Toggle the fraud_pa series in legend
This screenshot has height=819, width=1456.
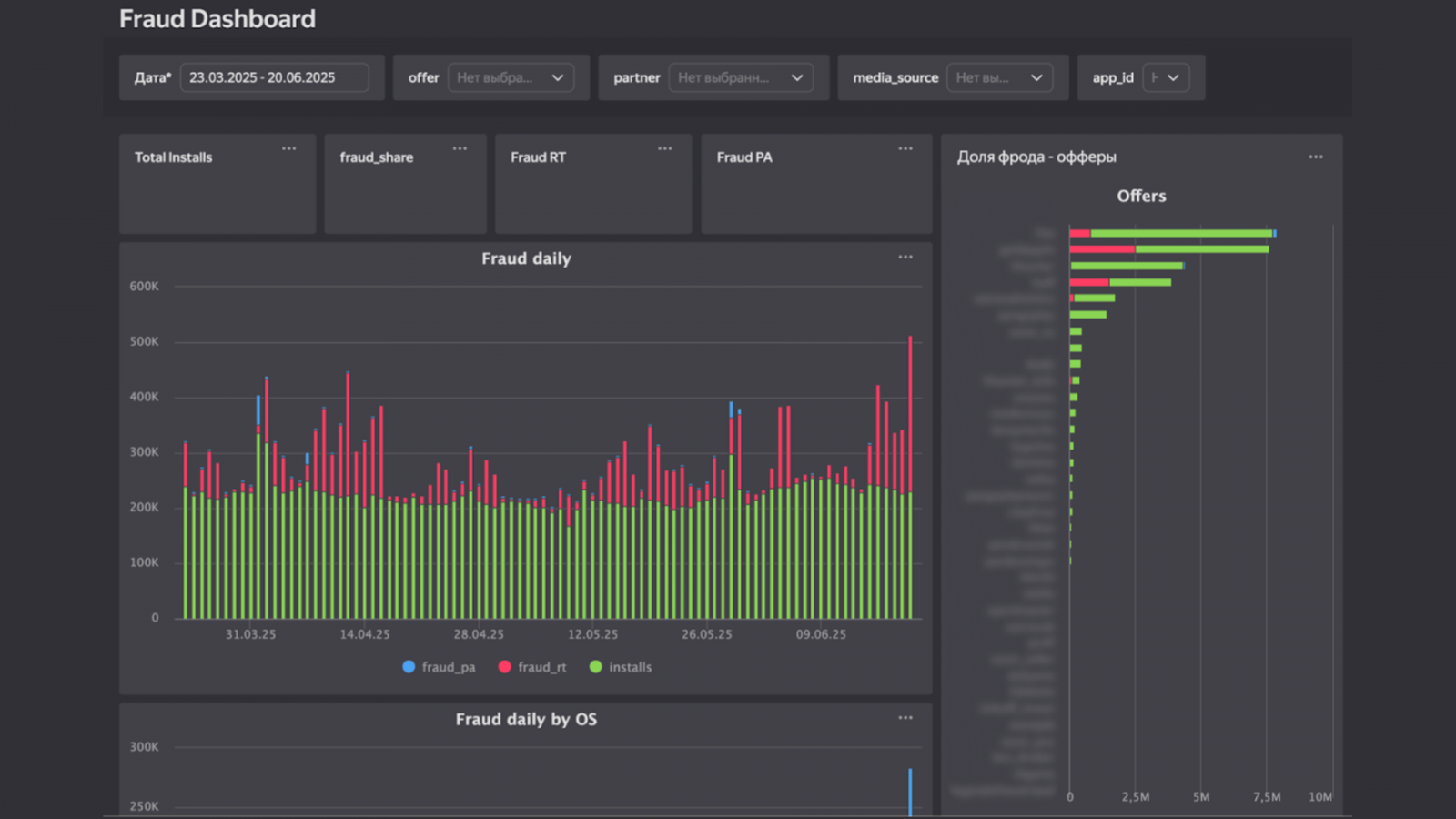[x=448, y=667]
